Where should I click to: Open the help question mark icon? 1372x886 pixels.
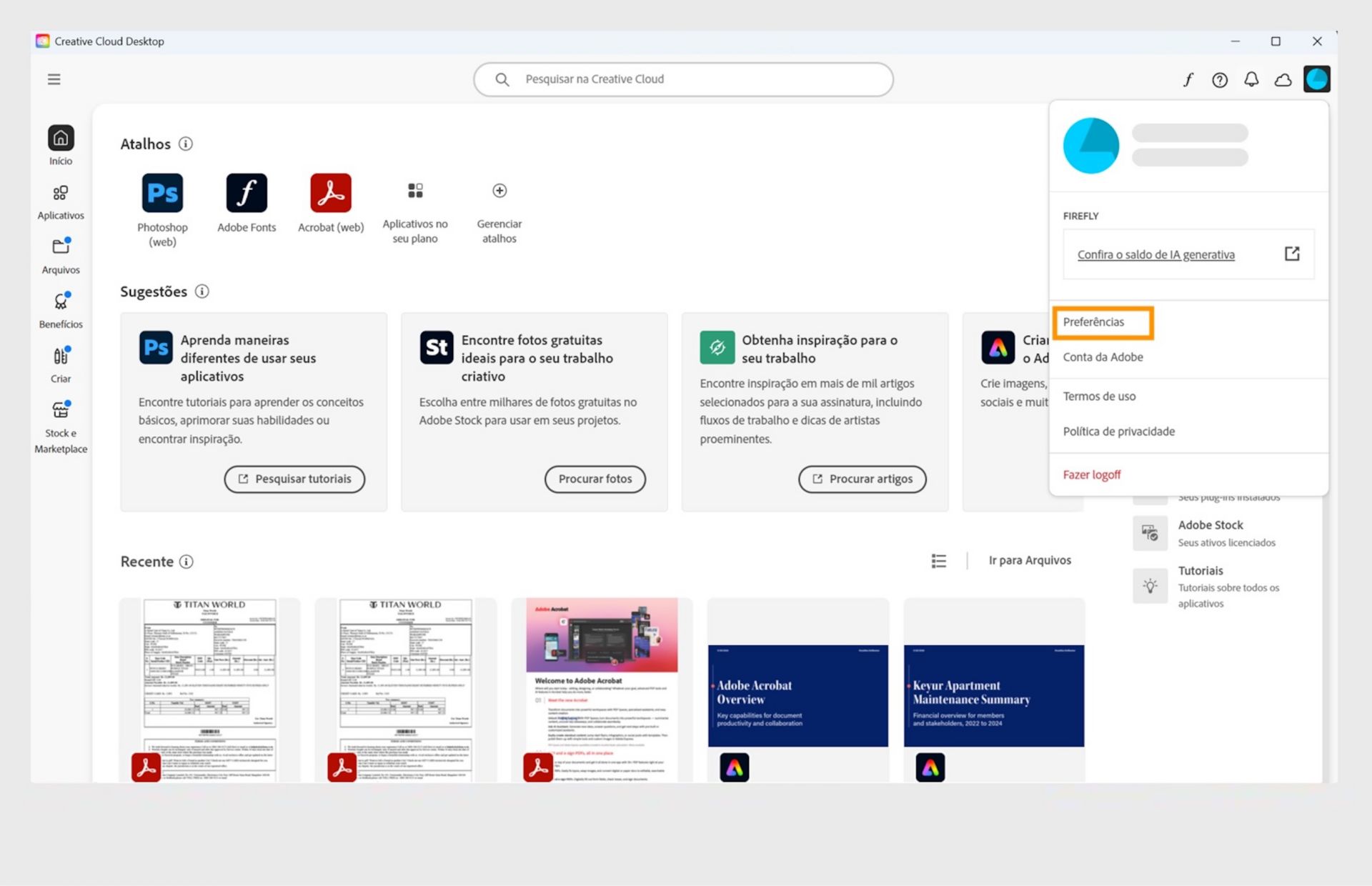(1220, 79)
